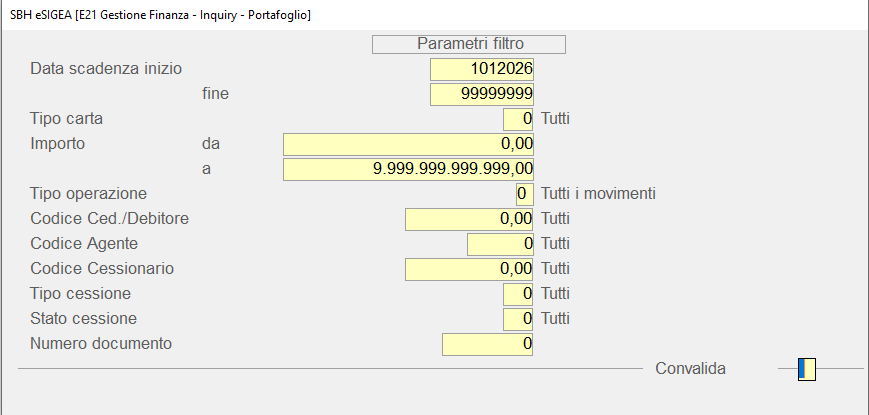Click the Codice Cessionario input field

click(469, 268)
